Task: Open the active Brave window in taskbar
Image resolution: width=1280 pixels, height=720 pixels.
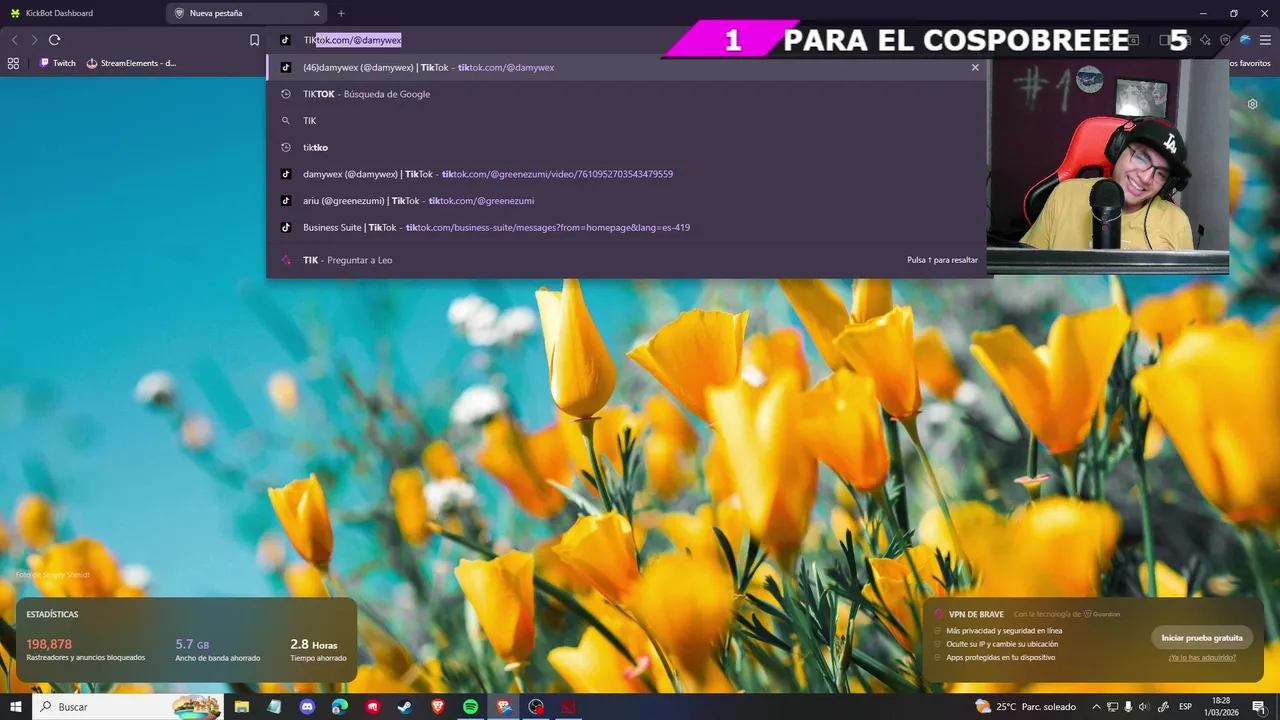Action: click(504, 706)
